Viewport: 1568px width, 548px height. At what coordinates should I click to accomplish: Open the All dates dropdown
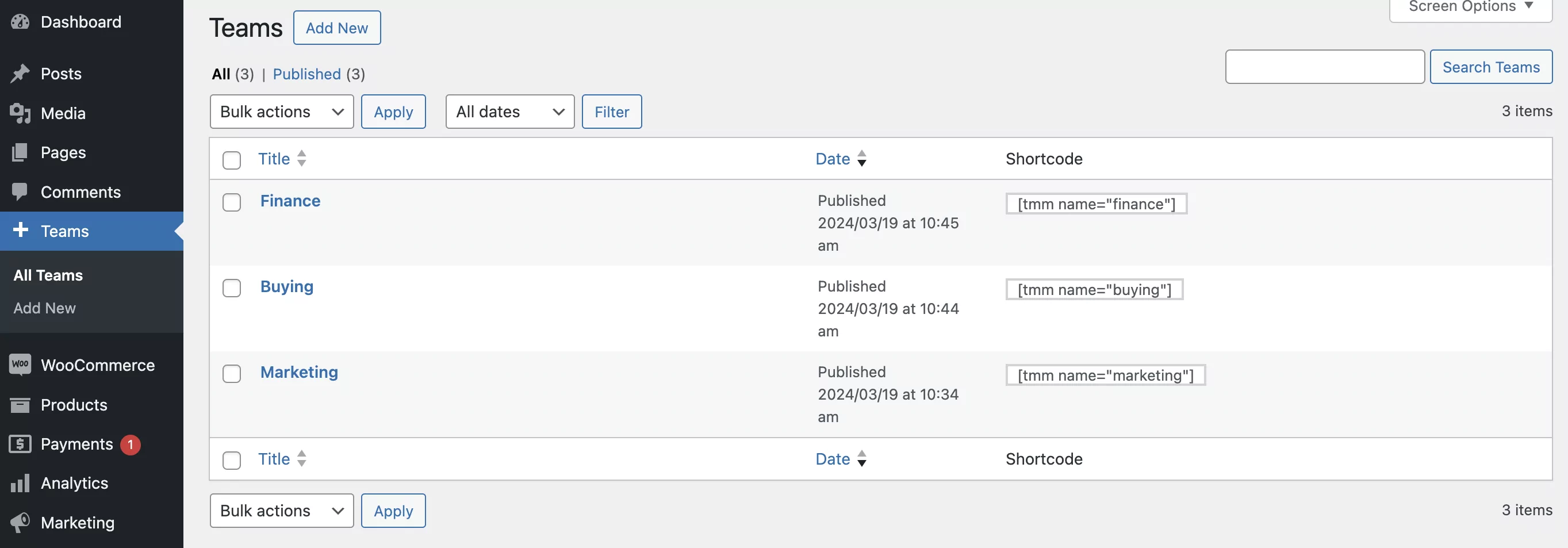510,112
